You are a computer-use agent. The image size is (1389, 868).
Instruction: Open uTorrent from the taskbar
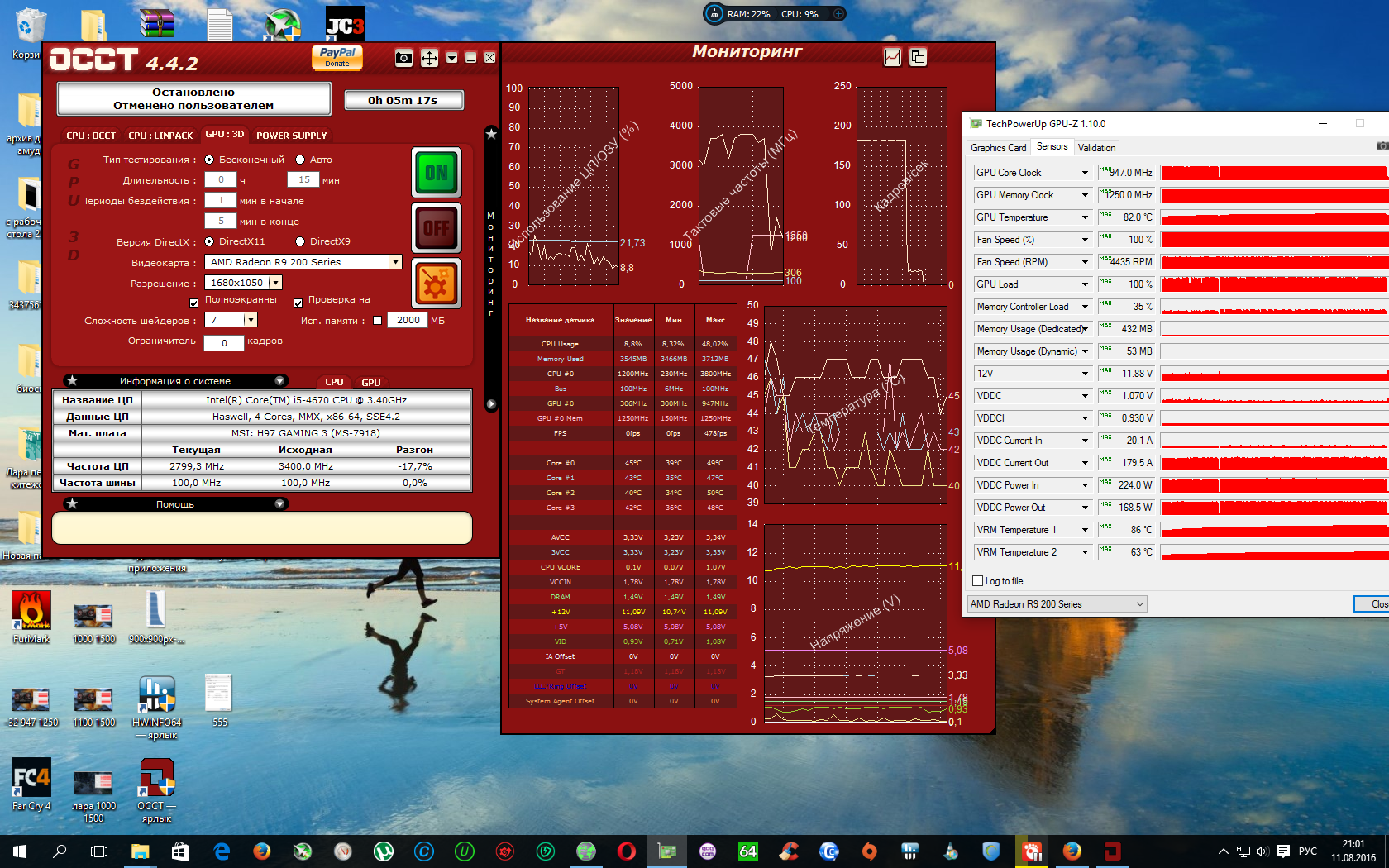(383, 851)
